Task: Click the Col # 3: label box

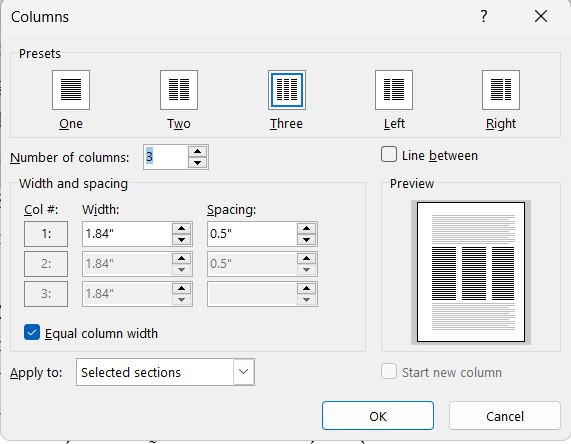Action: tap(46, 294)
